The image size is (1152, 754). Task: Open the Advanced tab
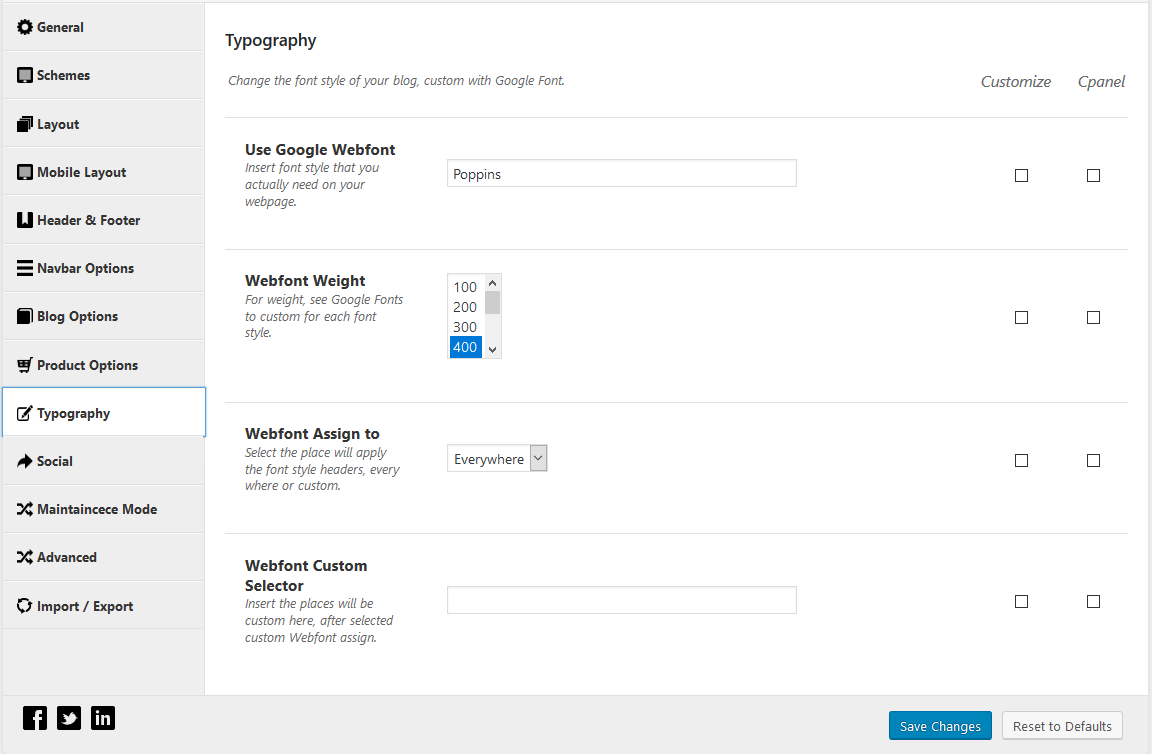click(x=104, y=557)
